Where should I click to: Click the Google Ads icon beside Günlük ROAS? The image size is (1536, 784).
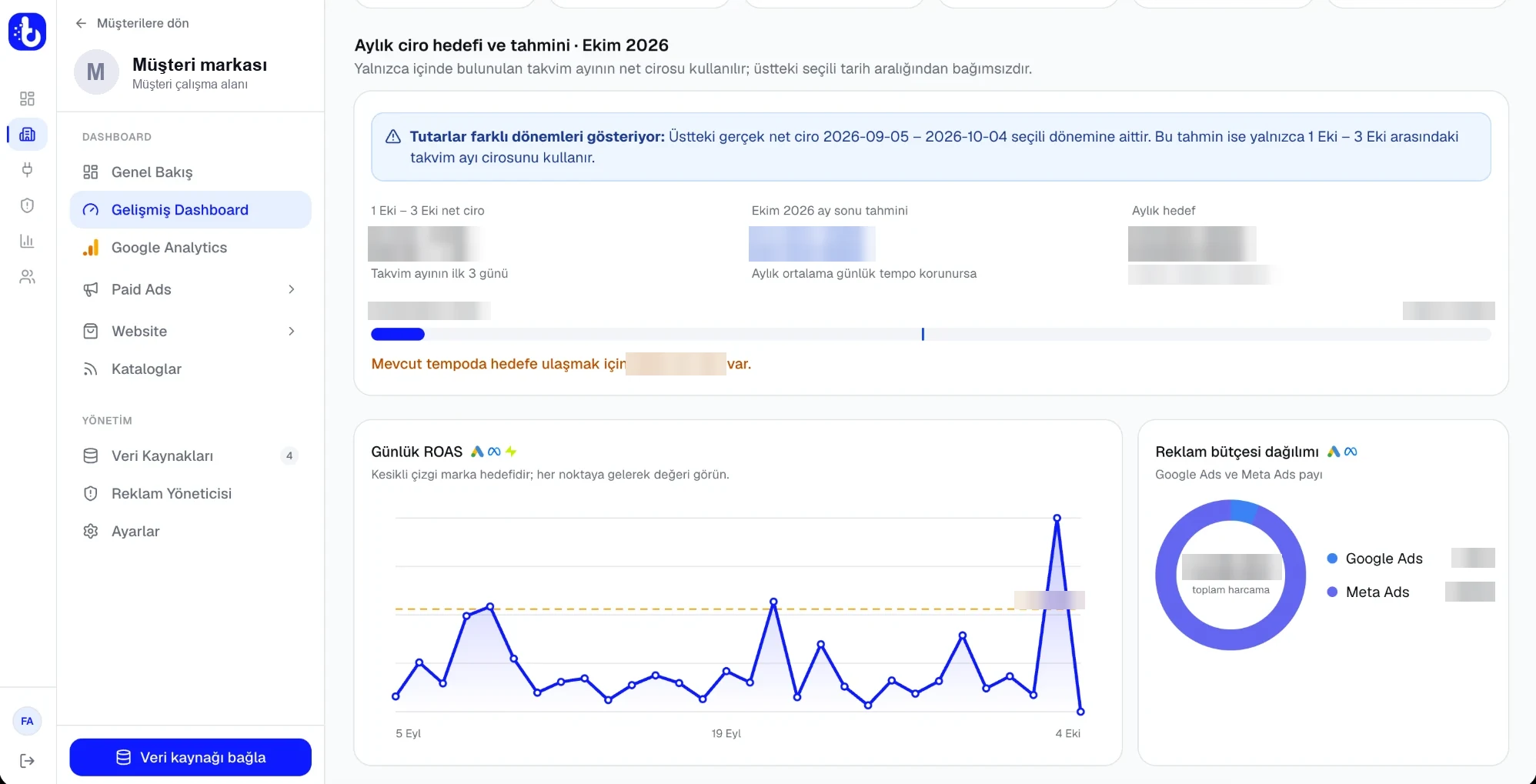477,452
